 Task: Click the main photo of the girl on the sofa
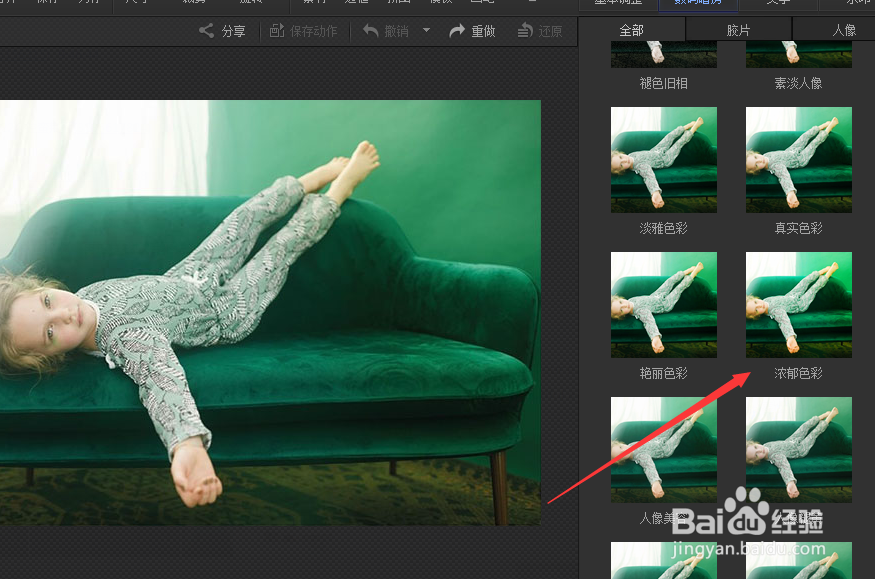click(270, 312)
